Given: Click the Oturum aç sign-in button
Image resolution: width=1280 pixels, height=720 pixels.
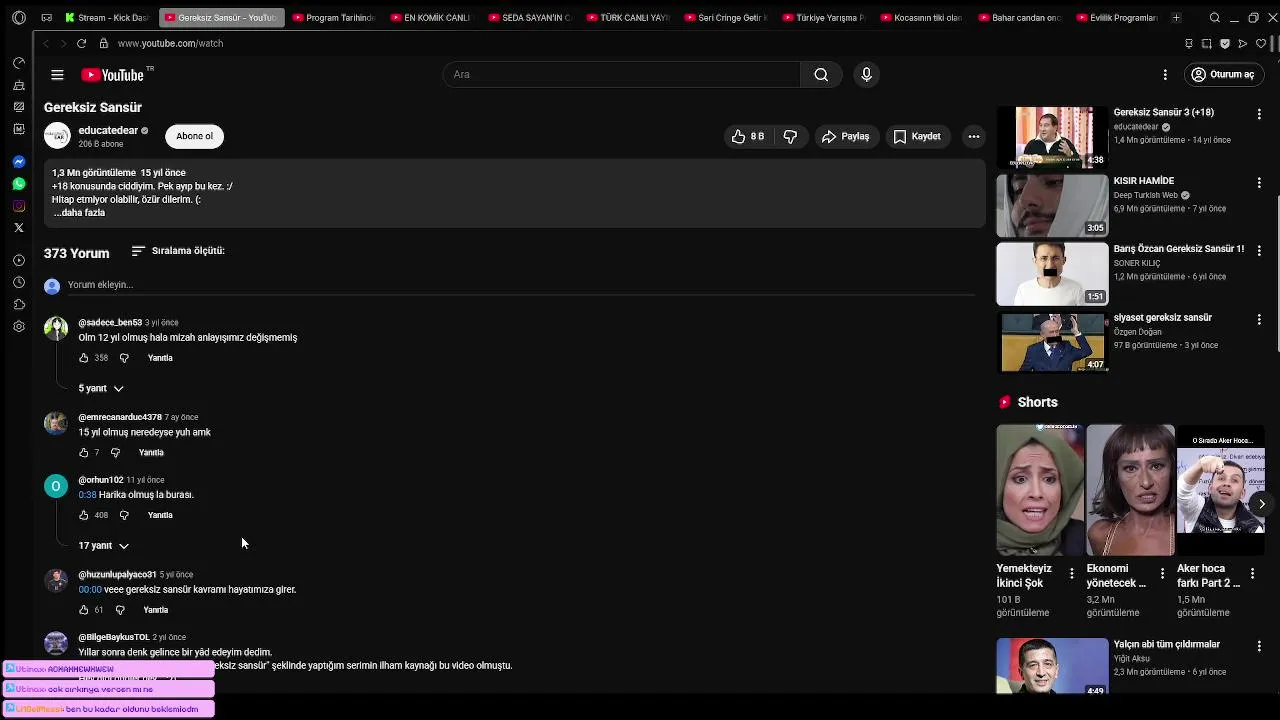Looking at the screenshot, I should (x=1222, y=74).
